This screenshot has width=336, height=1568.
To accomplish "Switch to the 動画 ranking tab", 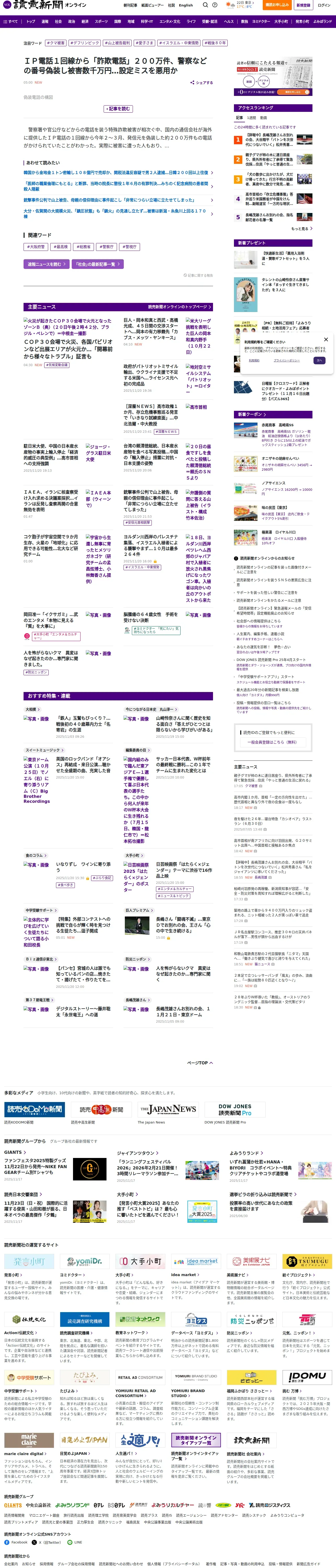I will [x=264, y=118].
